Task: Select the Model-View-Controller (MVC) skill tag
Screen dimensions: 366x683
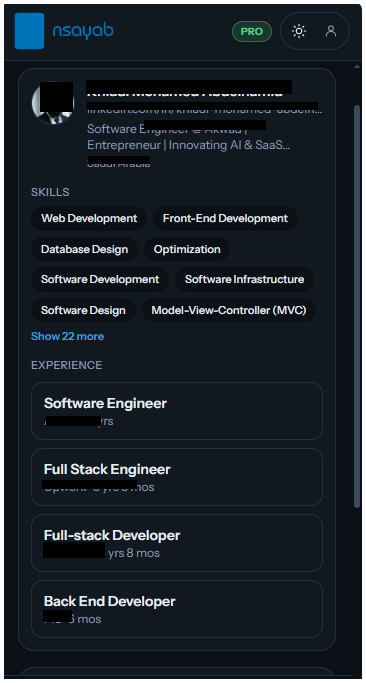Action: coord(229,310)
